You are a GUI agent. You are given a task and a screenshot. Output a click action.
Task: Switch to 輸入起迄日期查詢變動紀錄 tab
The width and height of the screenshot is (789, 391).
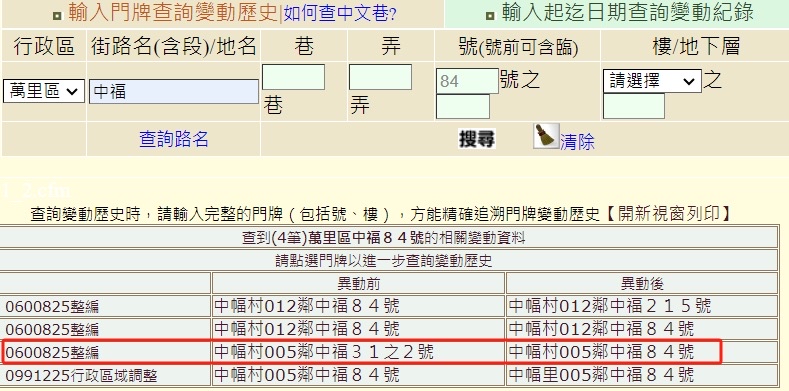click(x=627, y=13)
